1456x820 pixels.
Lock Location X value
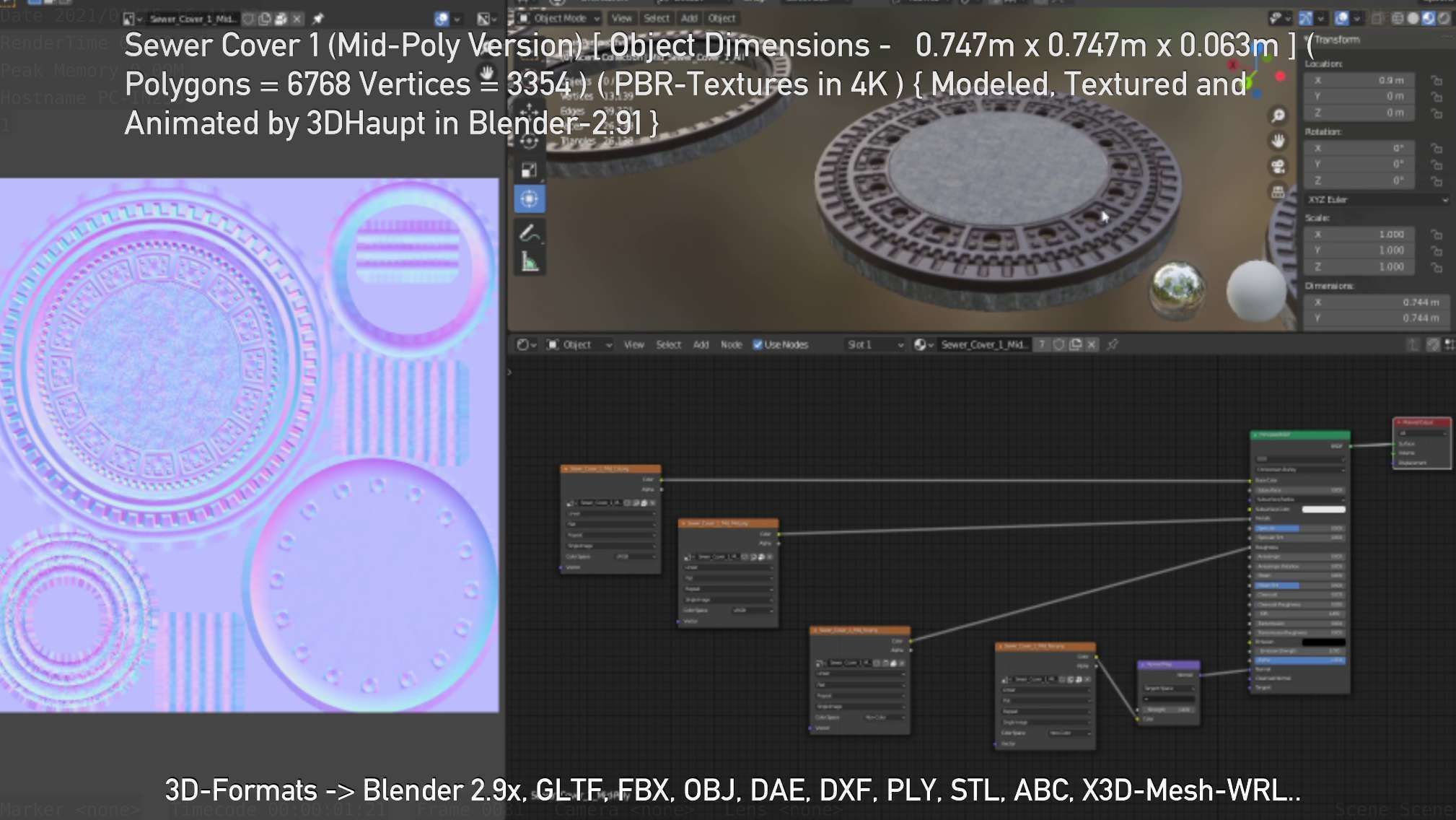pos(1437,80)
